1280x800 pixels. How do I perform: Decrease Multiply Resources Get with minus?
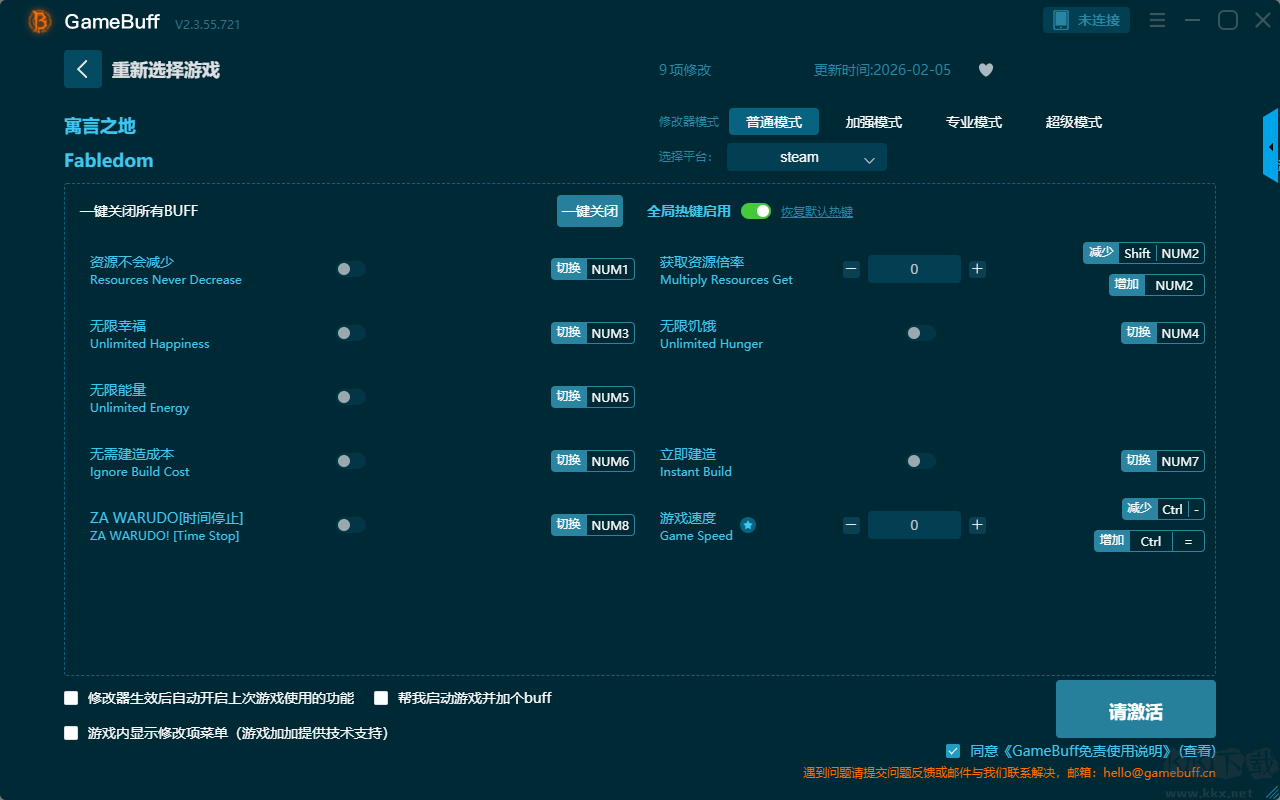click(x=851, y=269)
